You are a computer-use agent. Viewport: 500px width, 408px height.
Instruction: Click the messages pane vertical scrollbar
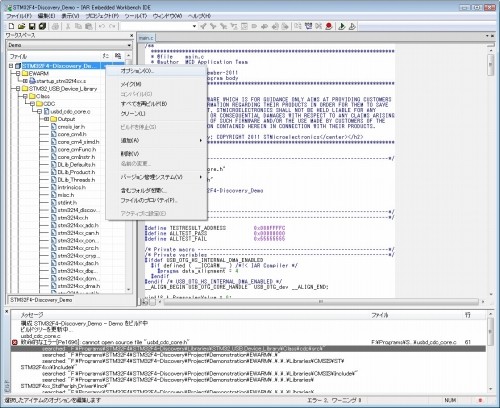490,352
